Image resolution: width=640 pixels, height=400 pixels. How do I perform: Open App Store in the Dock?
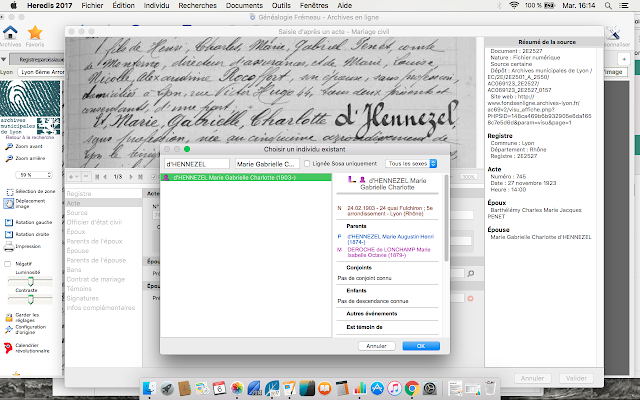pyautogui.click(x=377, y=388)
